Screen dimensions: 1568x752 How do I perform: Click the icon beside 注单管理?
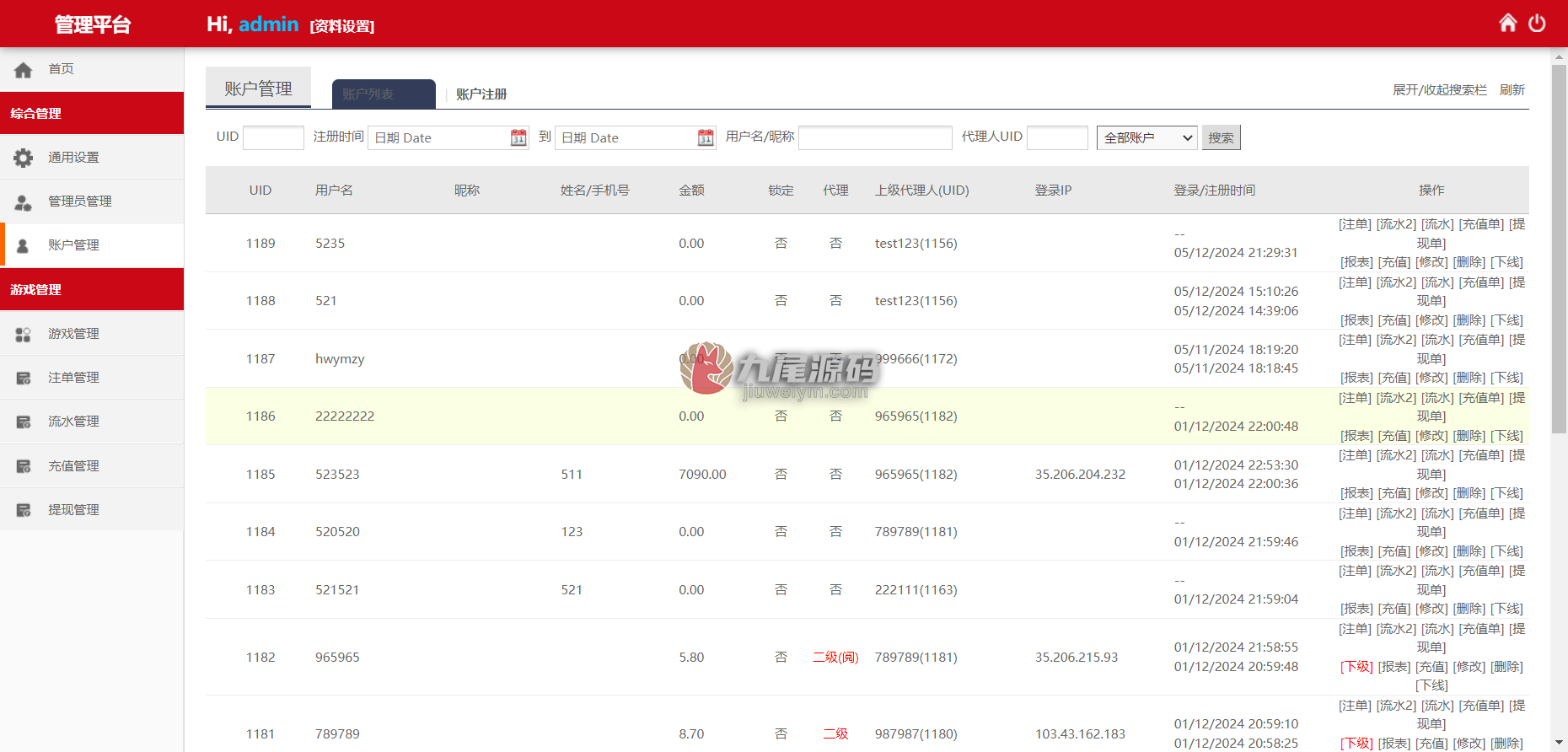click(x=24, y=379)
